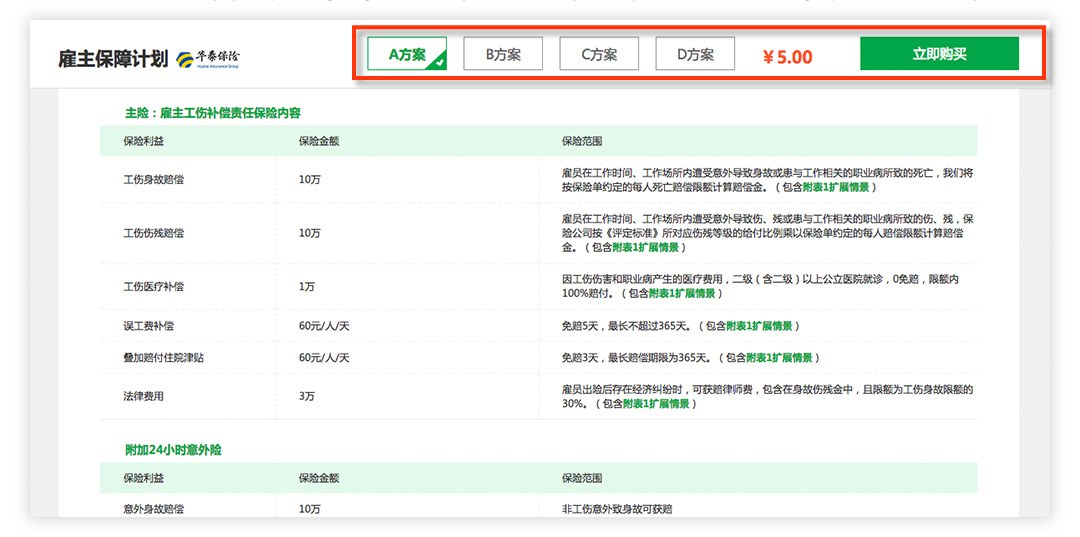Screen dimensions: 1080x537
Task: Select the D方案 plan option
Action: (x=695, y=54)
